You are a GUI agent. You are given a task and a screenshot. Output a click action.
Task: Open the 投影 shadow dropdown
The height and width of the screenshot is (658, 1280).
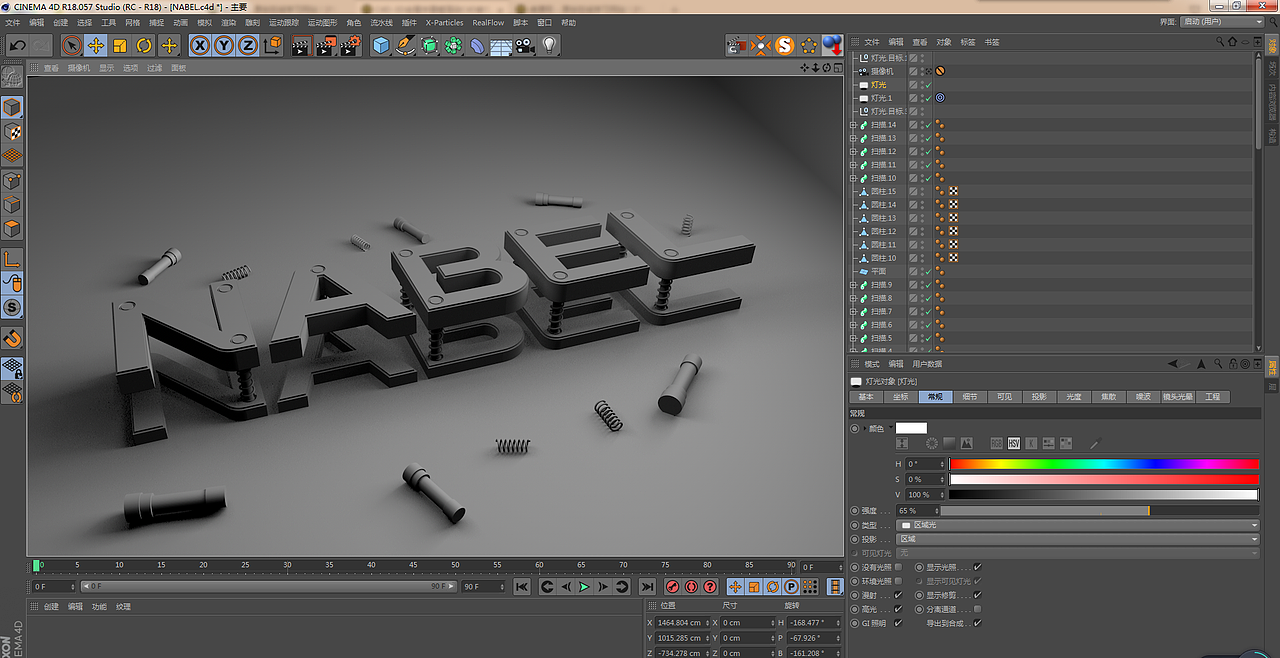[1077, 539]
